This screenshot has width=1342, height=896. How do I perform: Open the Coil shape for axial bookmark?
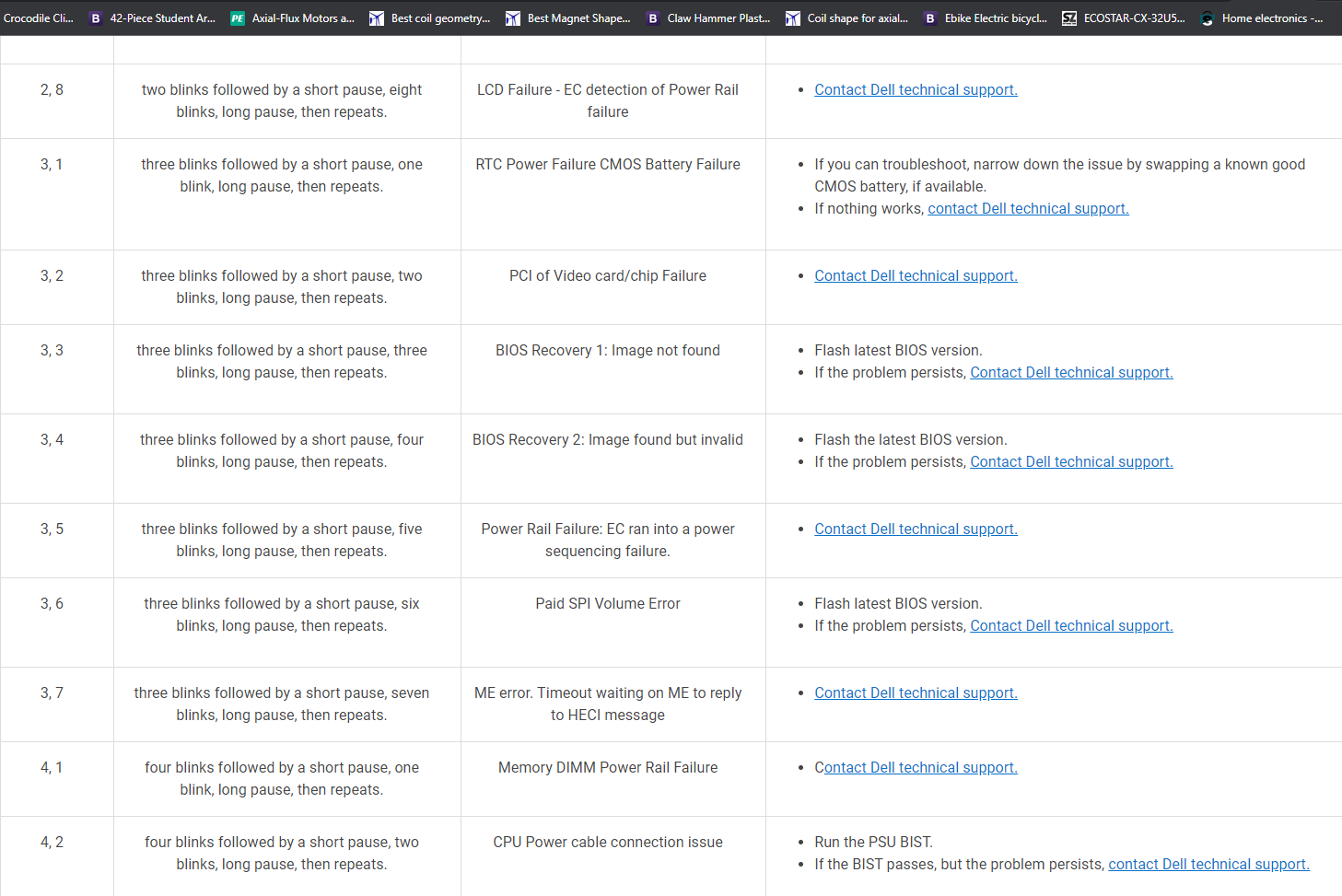(846, 18)
